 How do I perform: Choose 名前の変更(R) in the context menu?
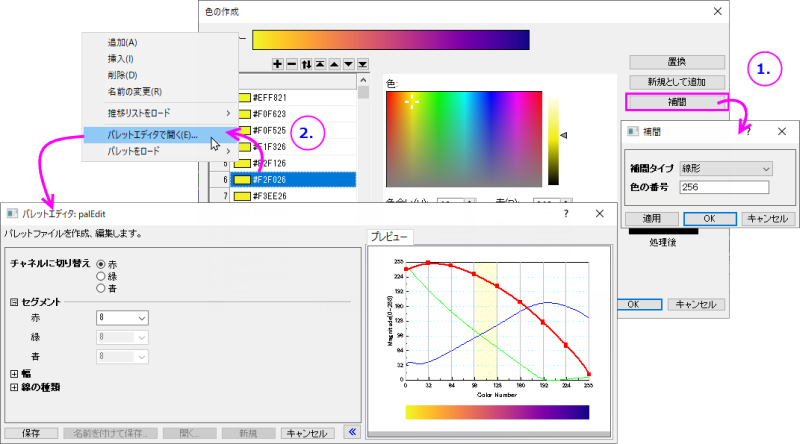(x=135, y=91)
